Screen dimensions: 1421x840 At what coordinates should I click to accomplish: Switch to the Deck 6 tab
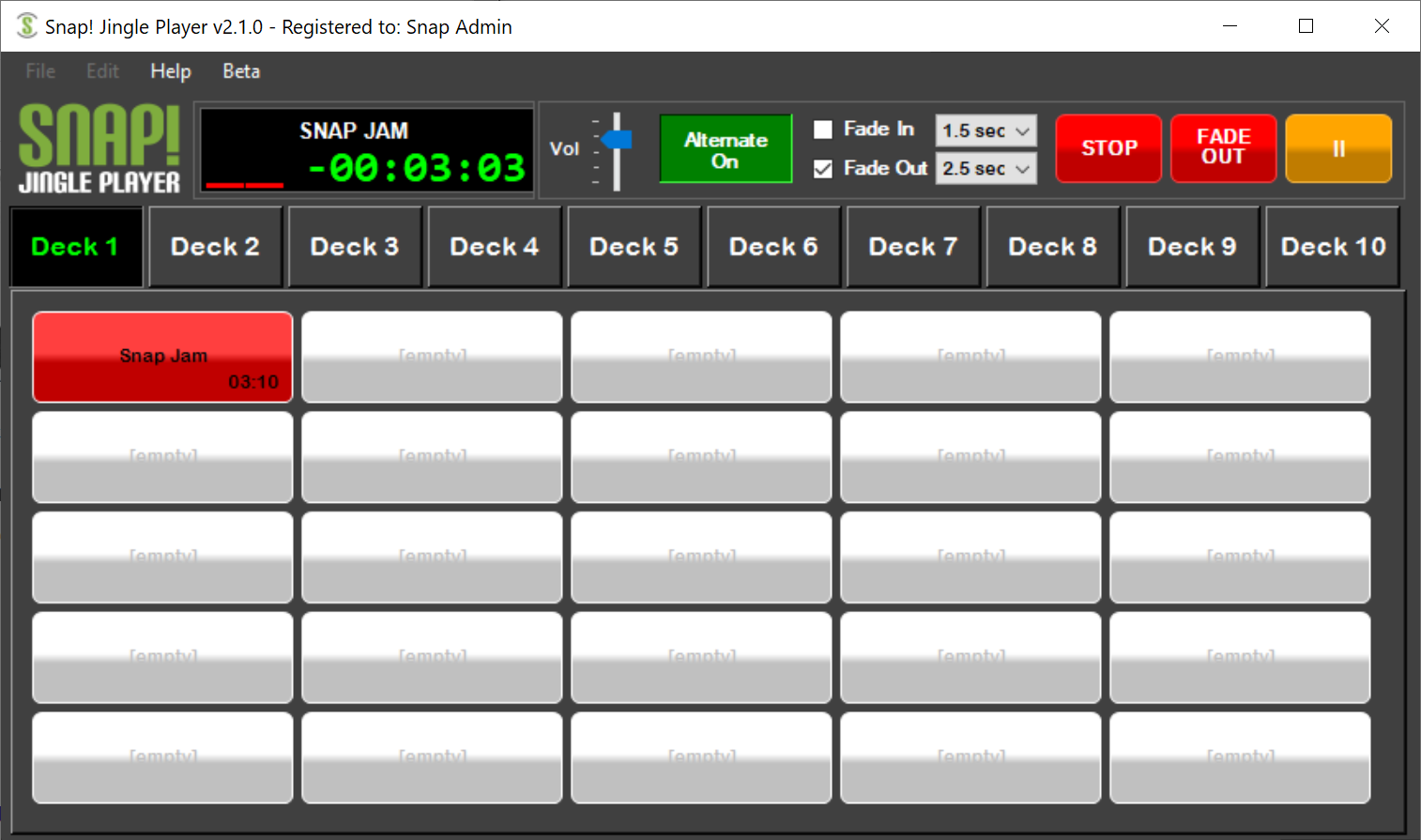(773, 247)
